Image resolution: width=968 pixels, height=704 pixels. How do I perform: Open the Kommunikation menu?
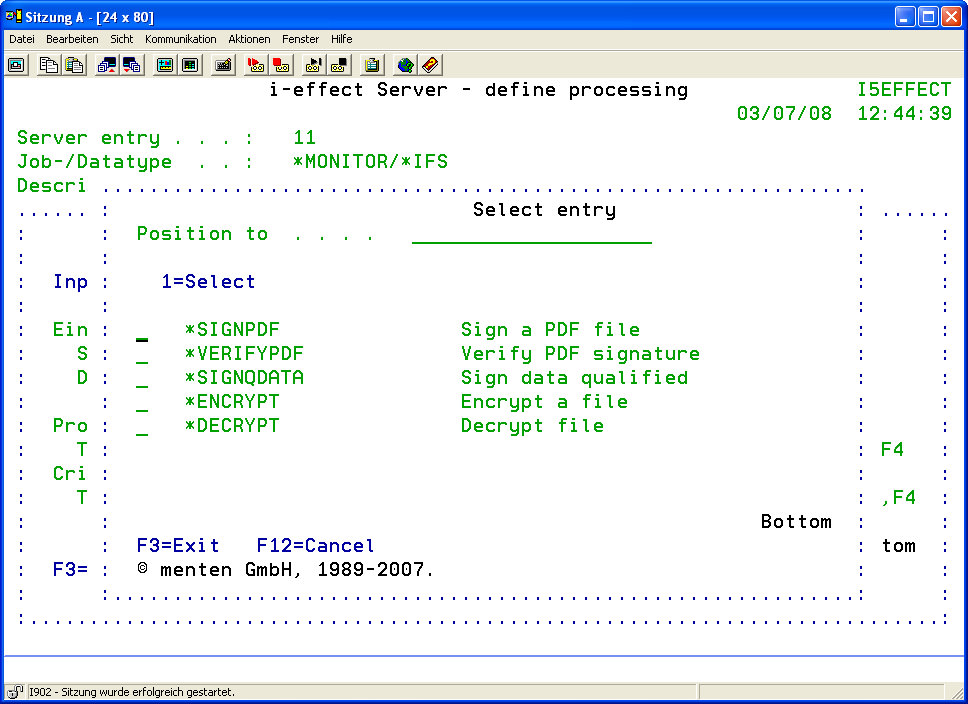click(x=180, y=39)
